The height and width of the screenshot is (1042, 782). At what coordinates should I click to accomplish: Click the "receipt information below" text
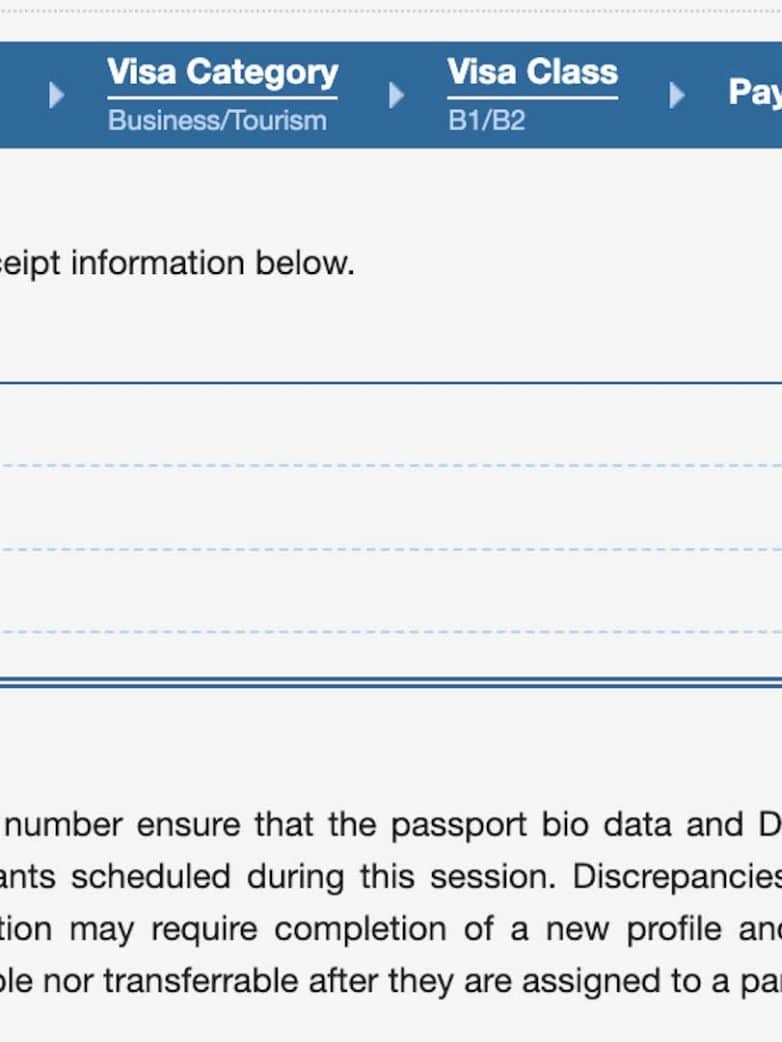tap(178, 263)
